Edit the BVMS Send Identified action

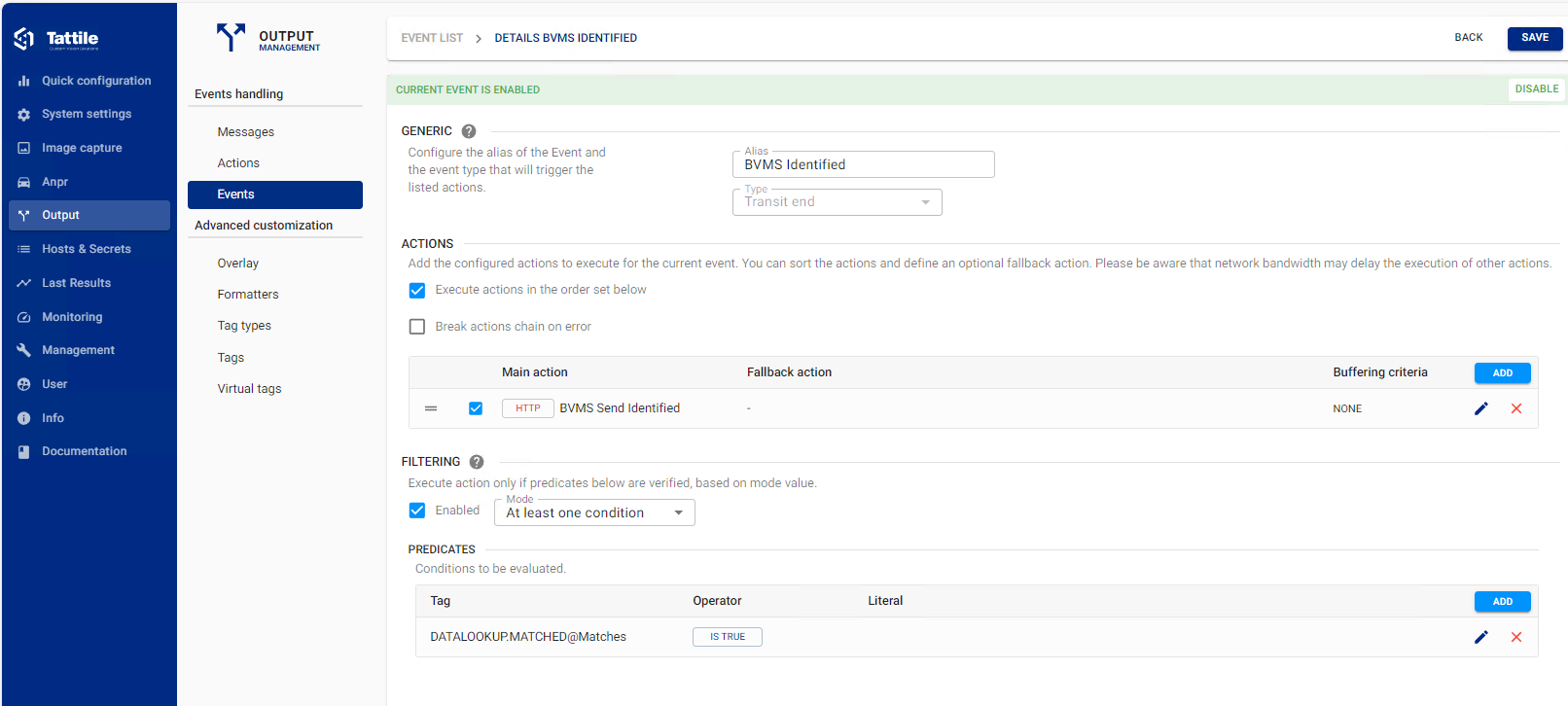coord(1481,408)
